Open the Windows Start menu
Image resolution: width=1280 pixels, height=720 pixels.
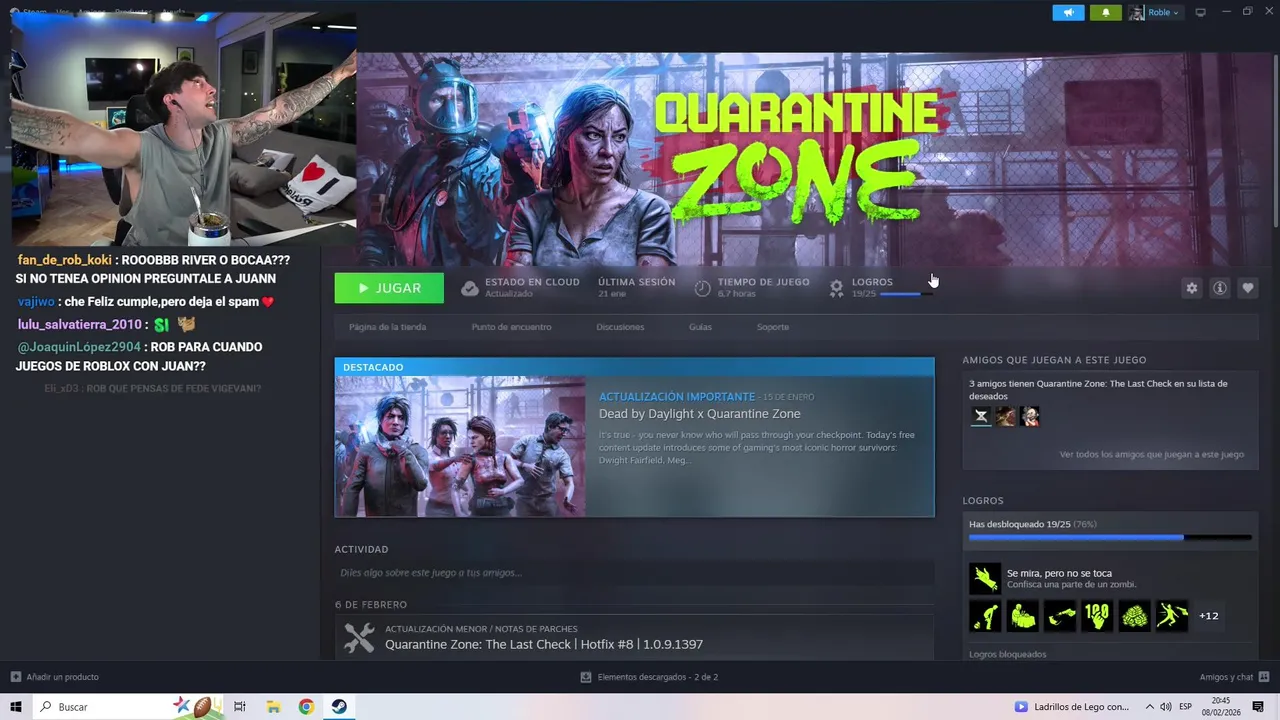pyautogui.click(x=16, y=707)
